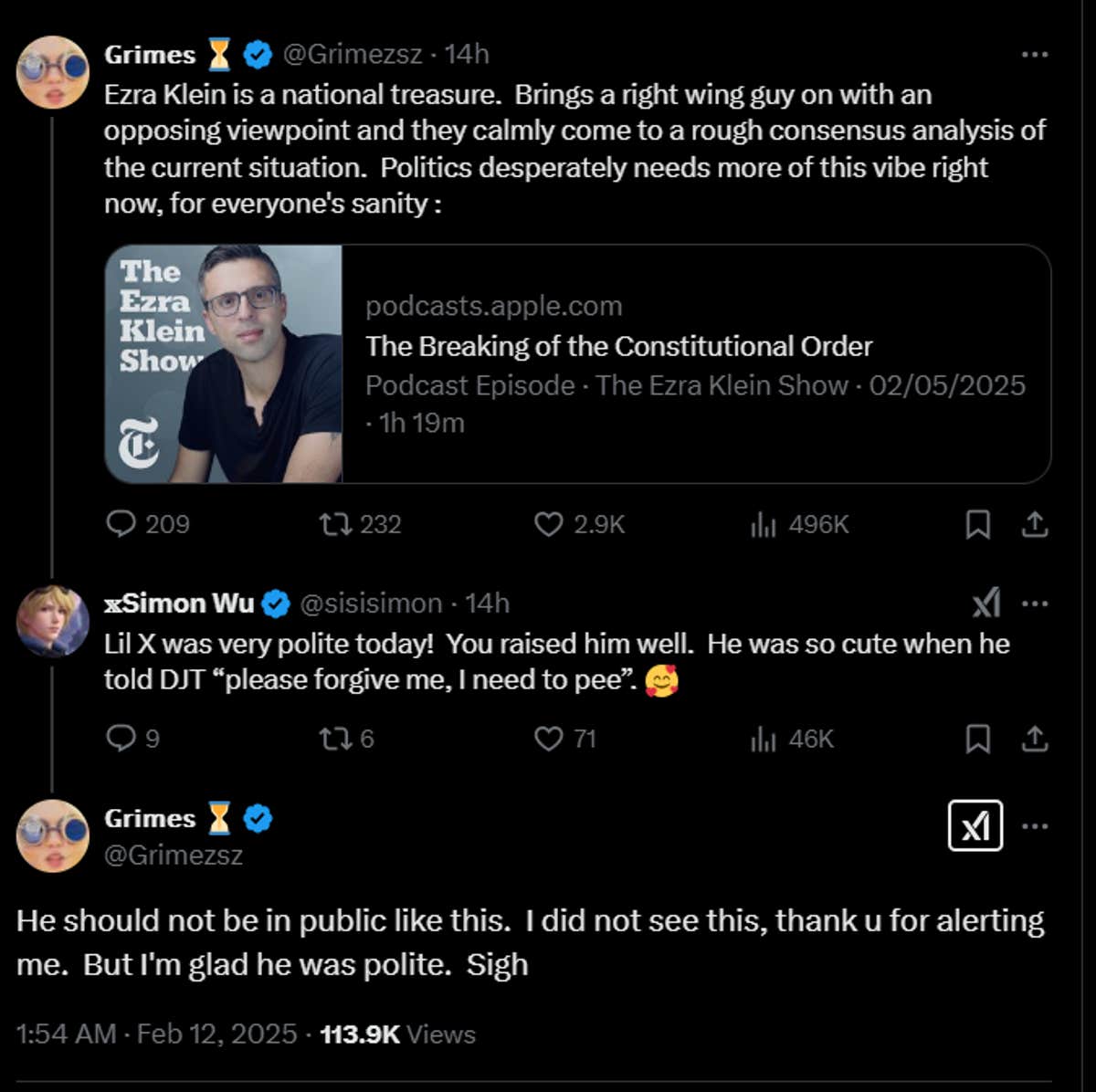The width and height of the screenshot is (1096, 1092).
Task: Share xSimon Wu's comment
Action: click(x=1034, y=739)
